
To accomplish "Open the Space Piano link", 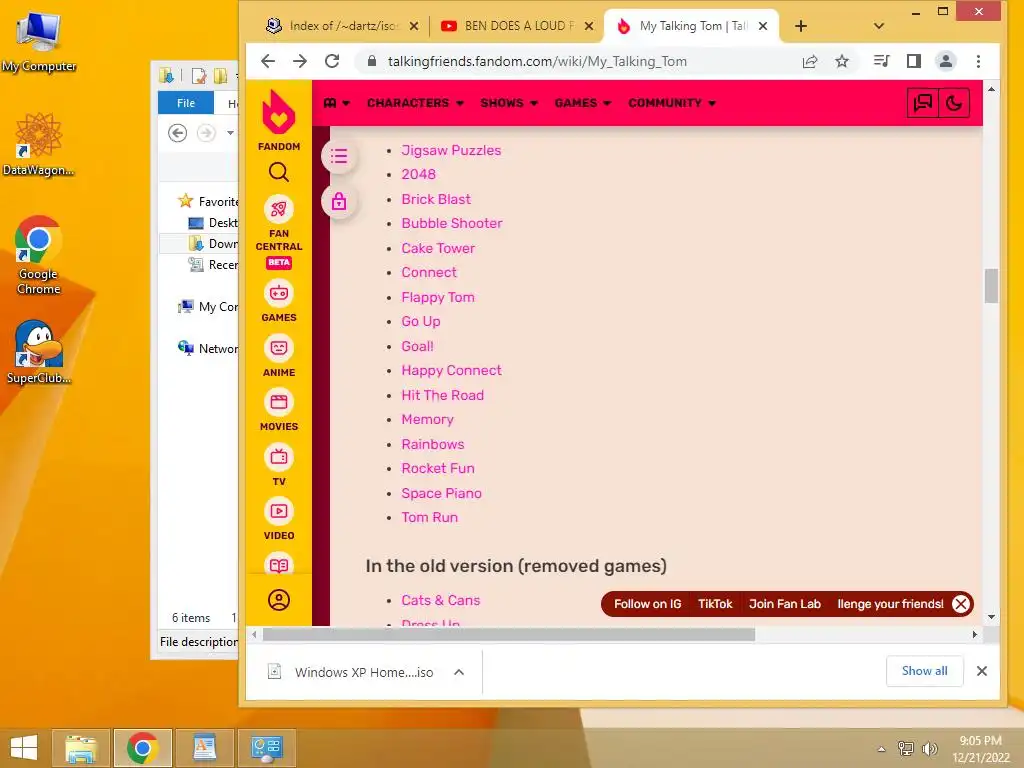I will click(441, 493).
